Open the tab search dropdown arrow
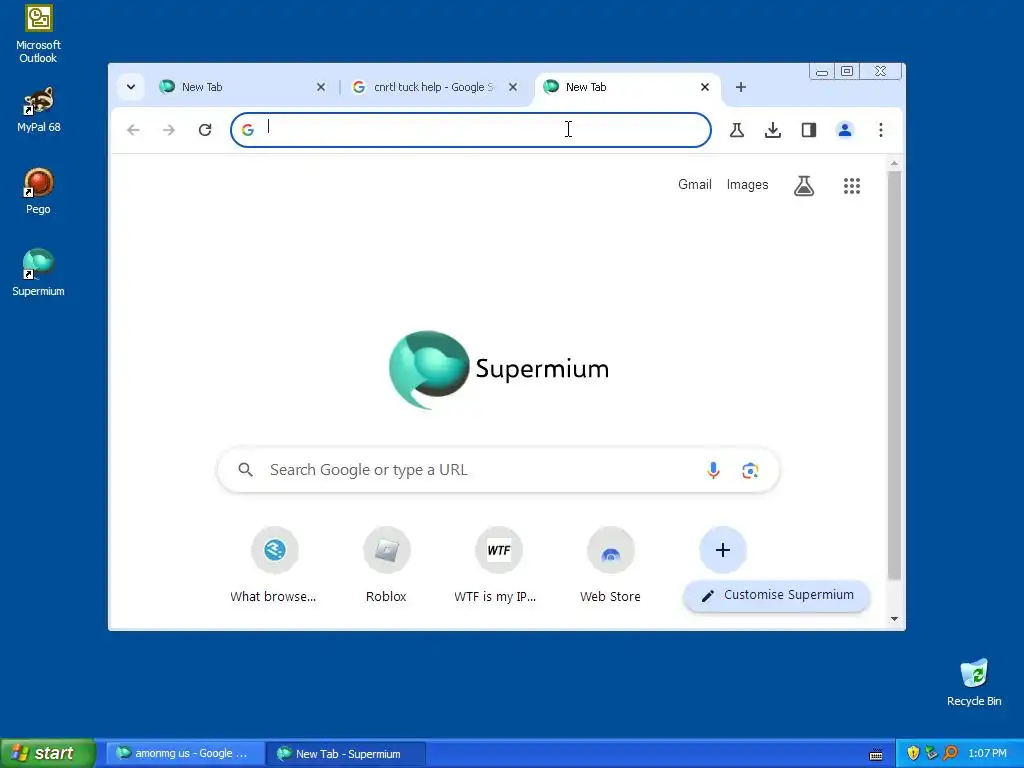This screenshot has width=1024, height=768. 131,87
